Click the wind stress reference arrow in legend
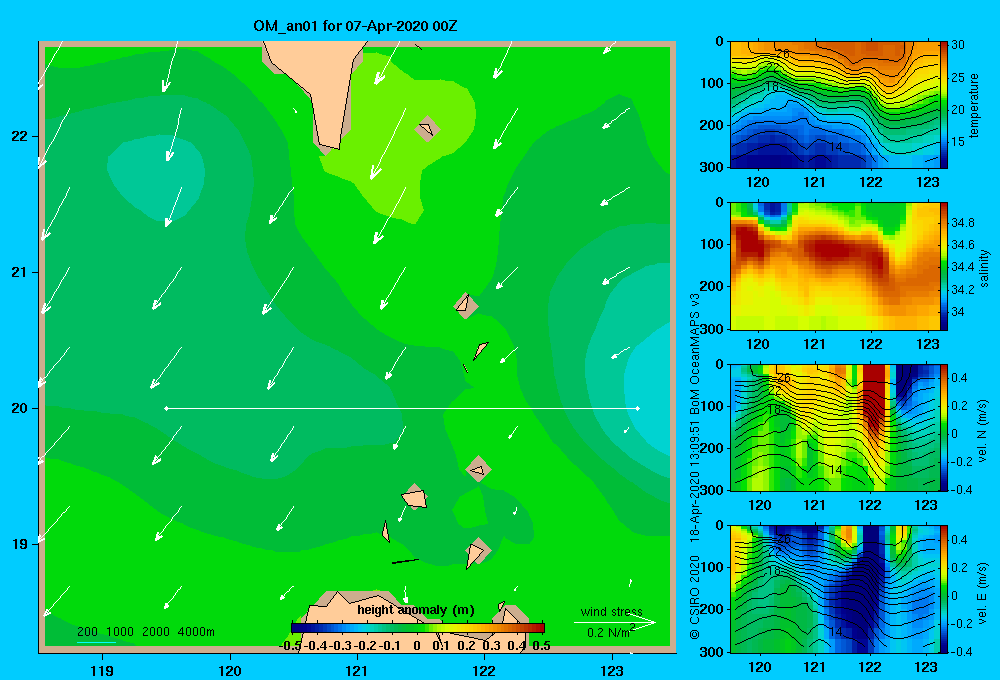This screenshot has height=680, width=1000. tap(615, 623)
